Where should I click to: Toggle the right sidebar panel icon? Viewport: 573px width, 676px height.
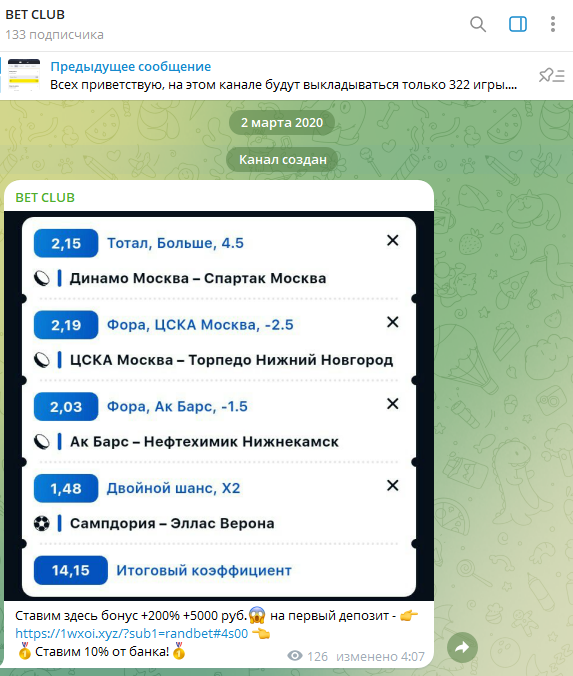(x=517, y=24)
